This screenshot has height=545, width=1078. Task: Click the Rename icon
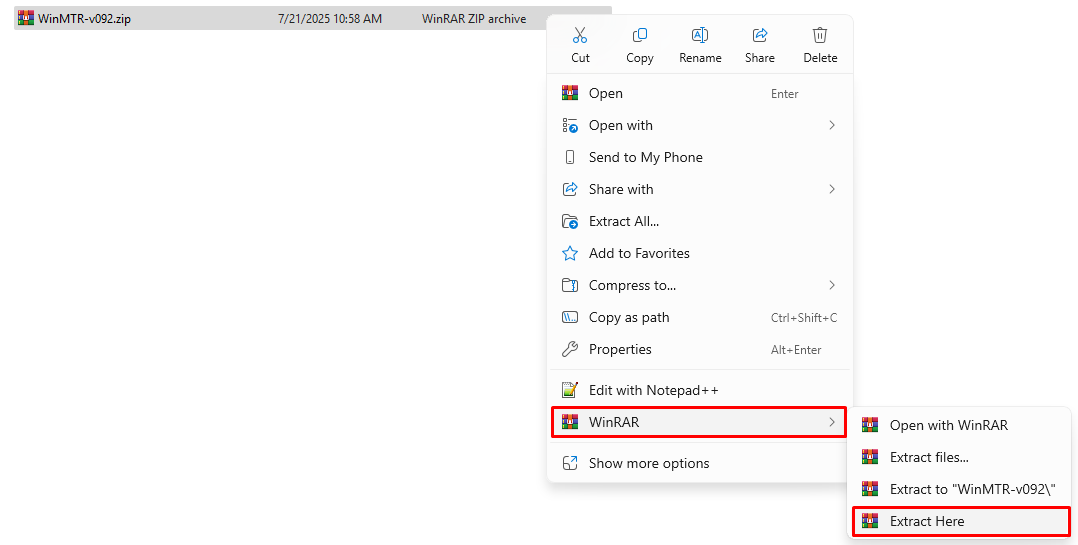(x=700, y=36)
